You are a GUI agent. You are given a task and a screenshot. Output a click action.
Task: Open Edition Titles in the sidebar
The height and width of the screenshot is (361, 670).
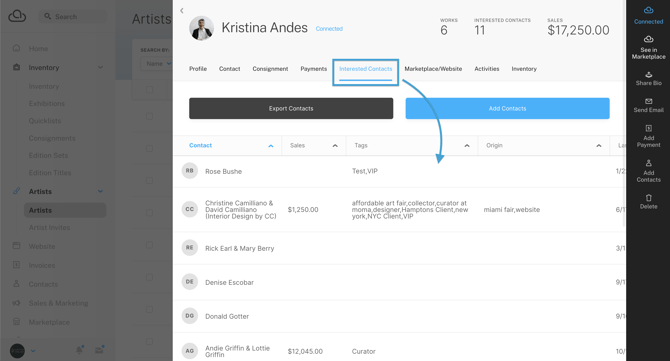tap(50, 173)
